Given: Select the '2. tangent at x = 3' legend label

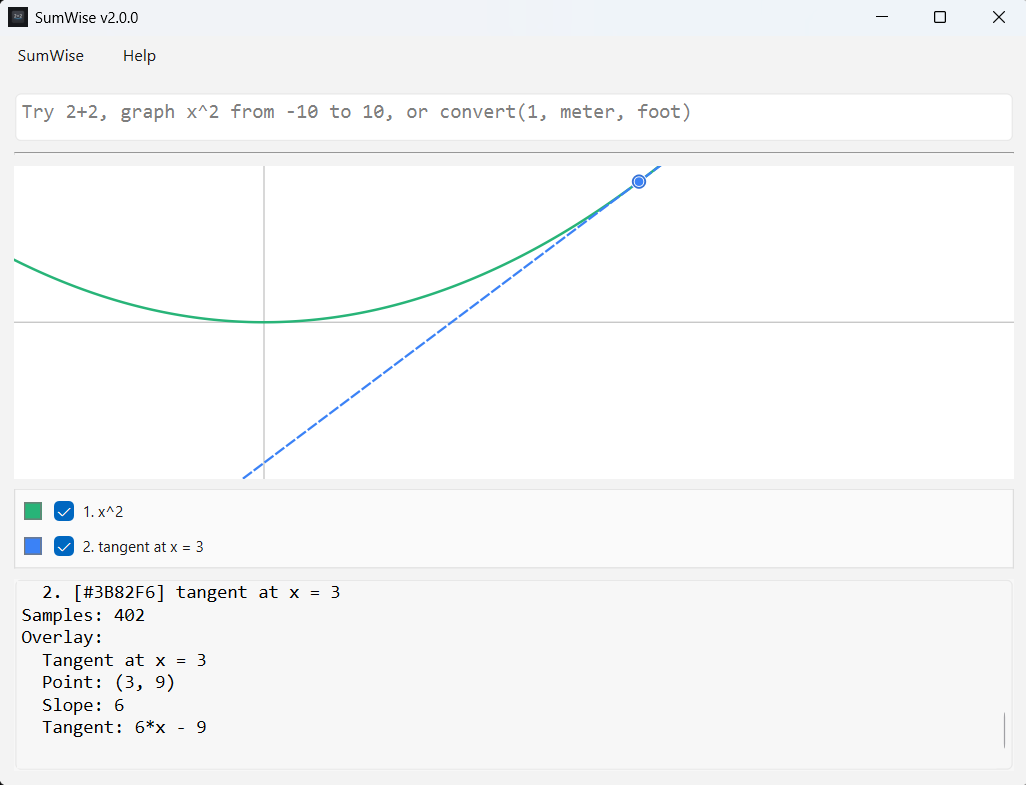Looking at the screenshot, I should pyautogui.click(x=143, y=547).
